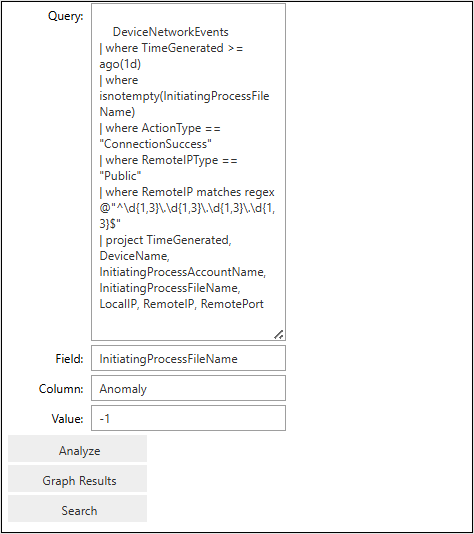Viewport: 474px width, 534px height.
Task: Select the Column input with Anomaly
Action: point(188,388)
